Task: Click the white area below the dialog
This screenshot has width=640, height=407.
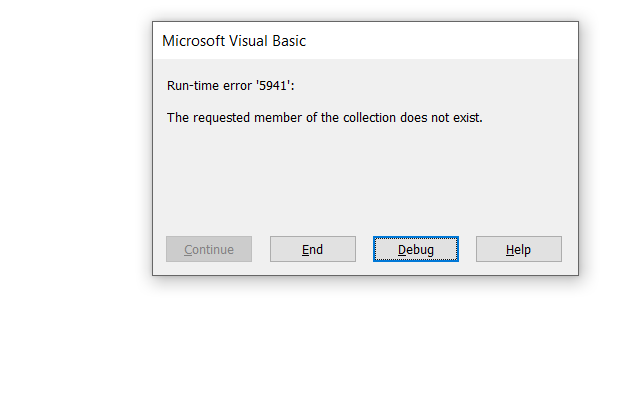Action: click(365, 340)
